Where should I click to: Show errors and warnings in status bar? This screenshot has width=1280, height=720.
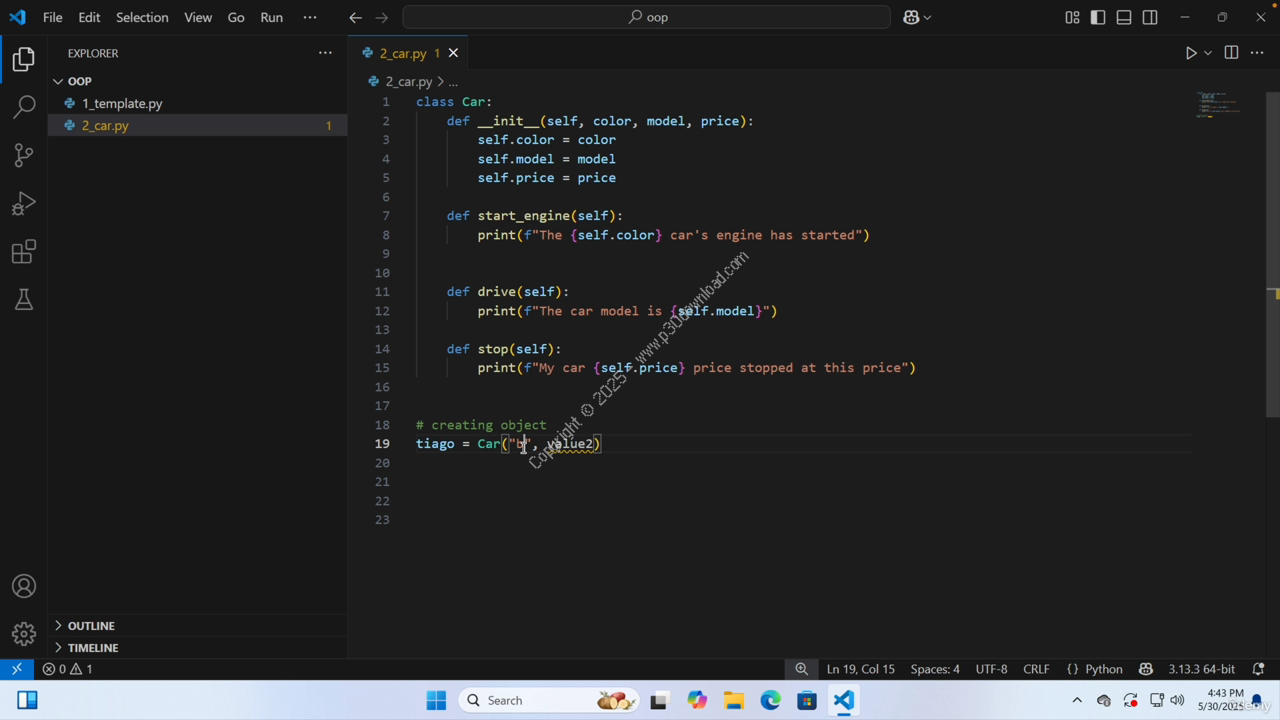pyautogui.click(x=67, y=669)
